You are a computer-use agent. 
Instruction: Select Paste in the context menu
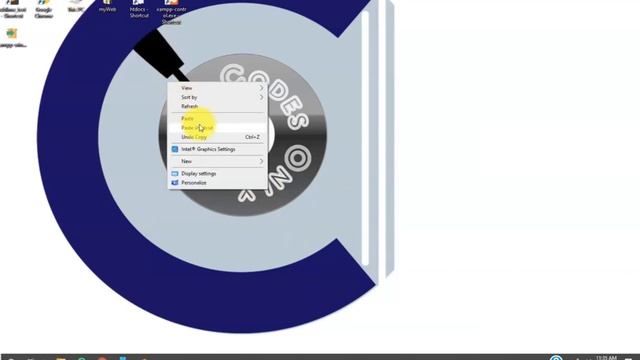point(218,118)
